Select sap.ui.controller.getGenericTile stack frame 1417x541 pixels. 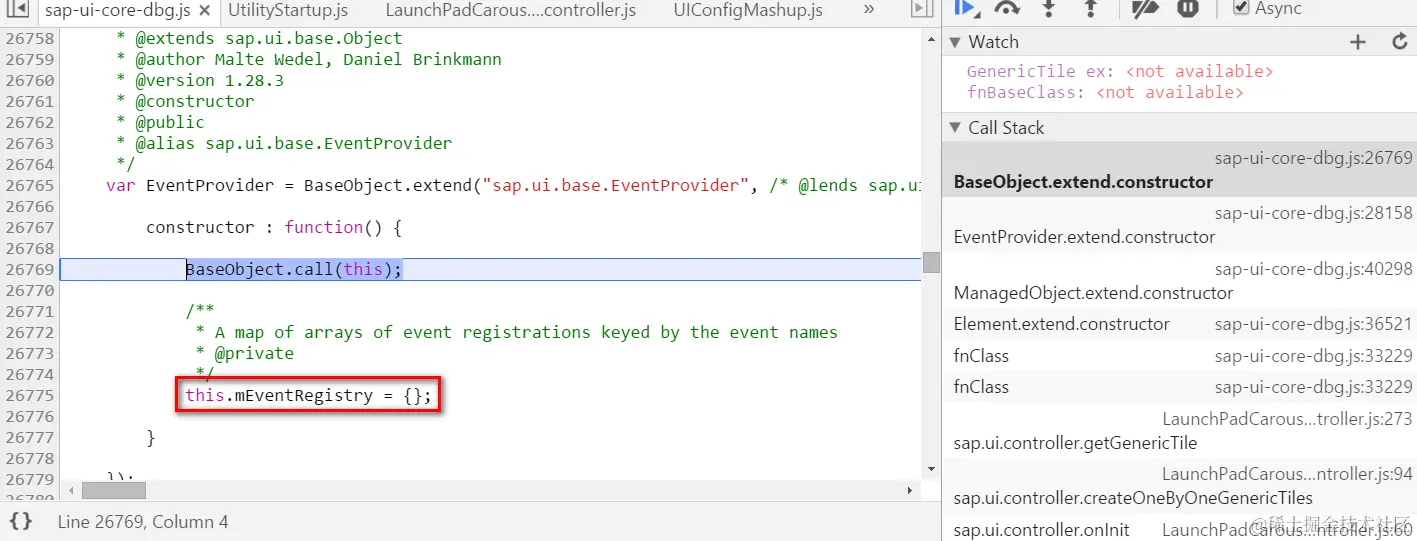(1179, 430)
